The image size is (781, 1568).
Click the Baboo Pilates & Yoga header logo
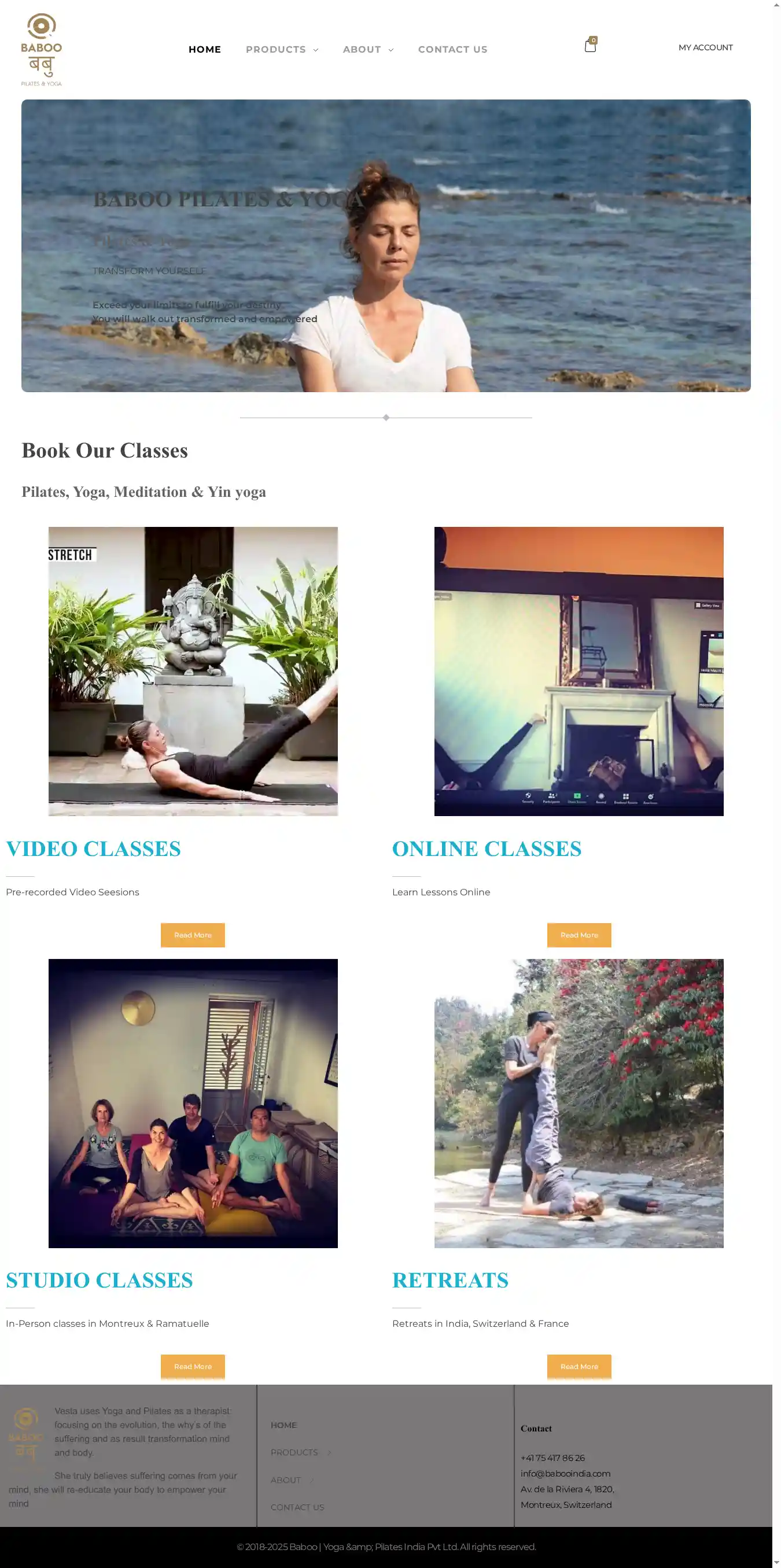click(x=42, y=49)
